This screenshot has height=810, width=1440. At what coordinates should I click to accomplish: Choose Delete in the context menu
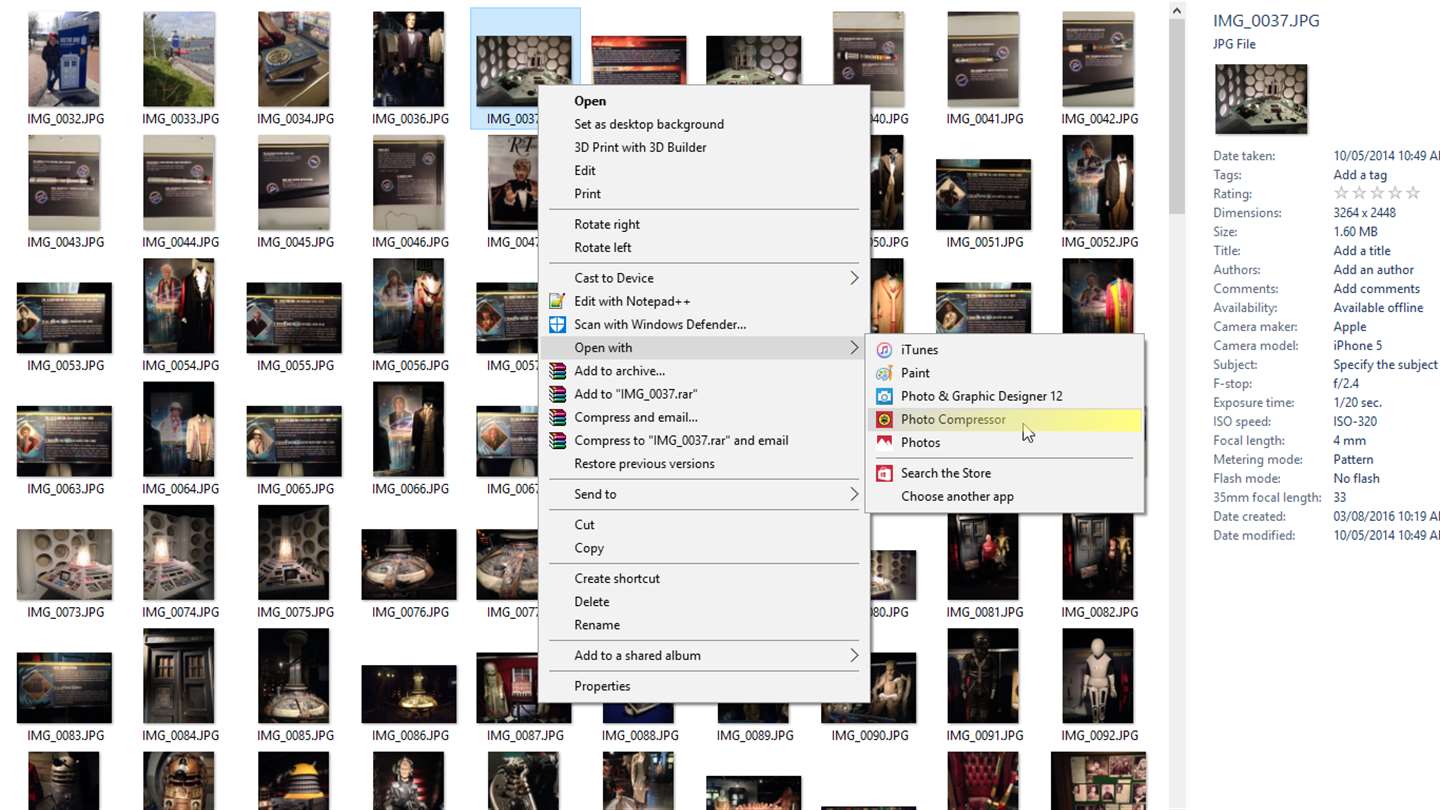pyautogui.click(x=592, y=602)
